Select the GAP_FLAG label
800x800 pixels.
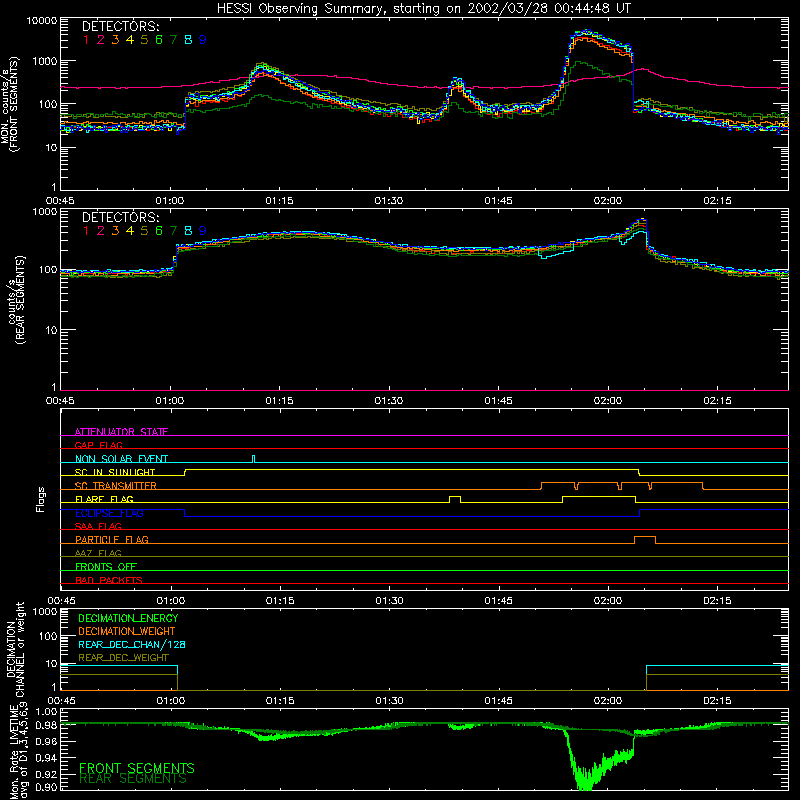point(98,445)
